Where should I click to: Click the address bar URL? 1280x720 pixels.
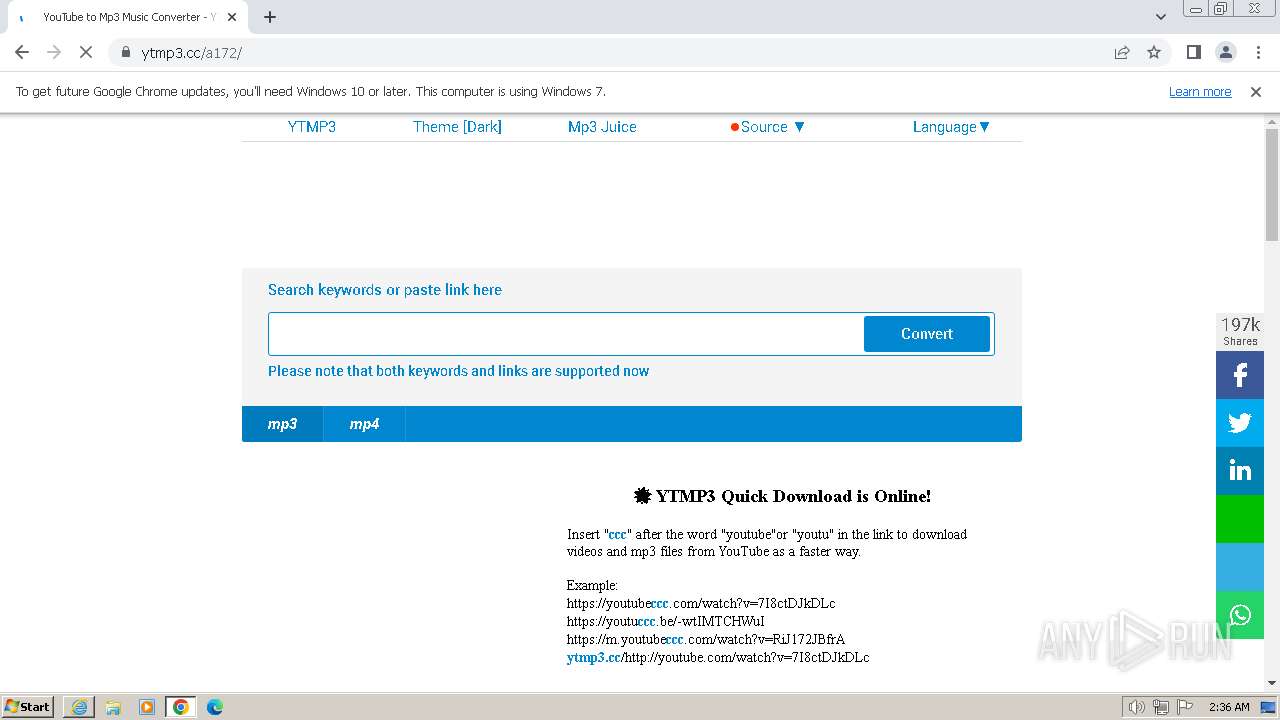(x=192, y=52)
